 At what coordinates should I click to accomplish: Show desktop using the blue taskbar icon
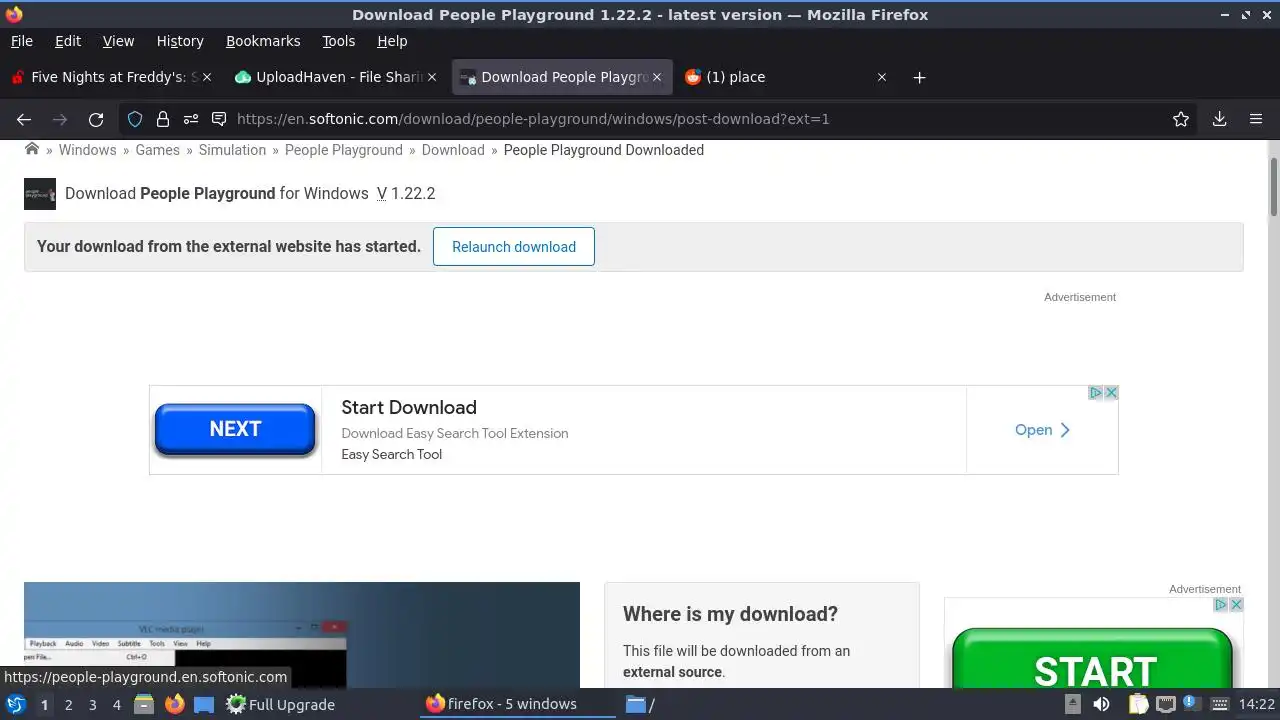point(204,704)
